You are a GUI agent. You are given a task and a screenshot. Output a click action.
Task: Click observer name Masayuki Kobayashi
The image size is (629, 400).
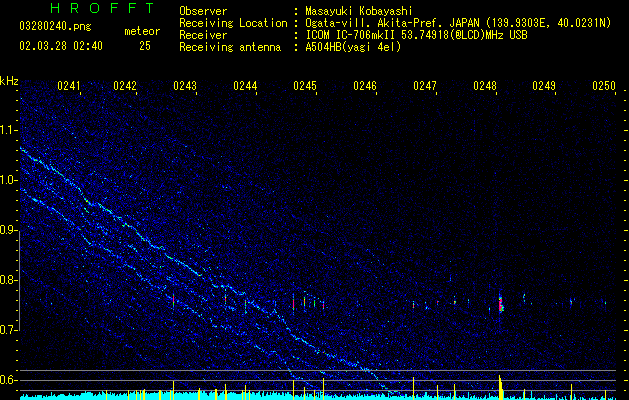coord(359,11)
